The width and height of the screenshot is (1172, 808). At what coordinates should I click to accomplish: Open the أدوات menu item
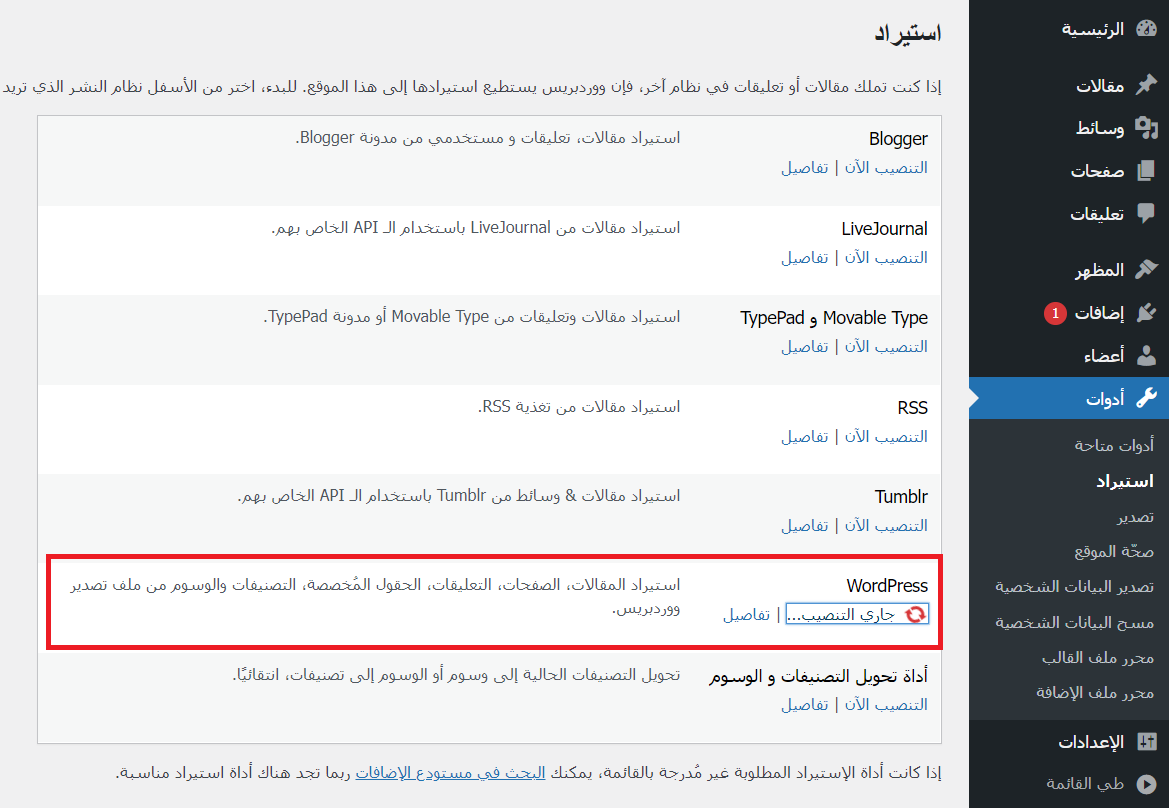click(1104, 398)
